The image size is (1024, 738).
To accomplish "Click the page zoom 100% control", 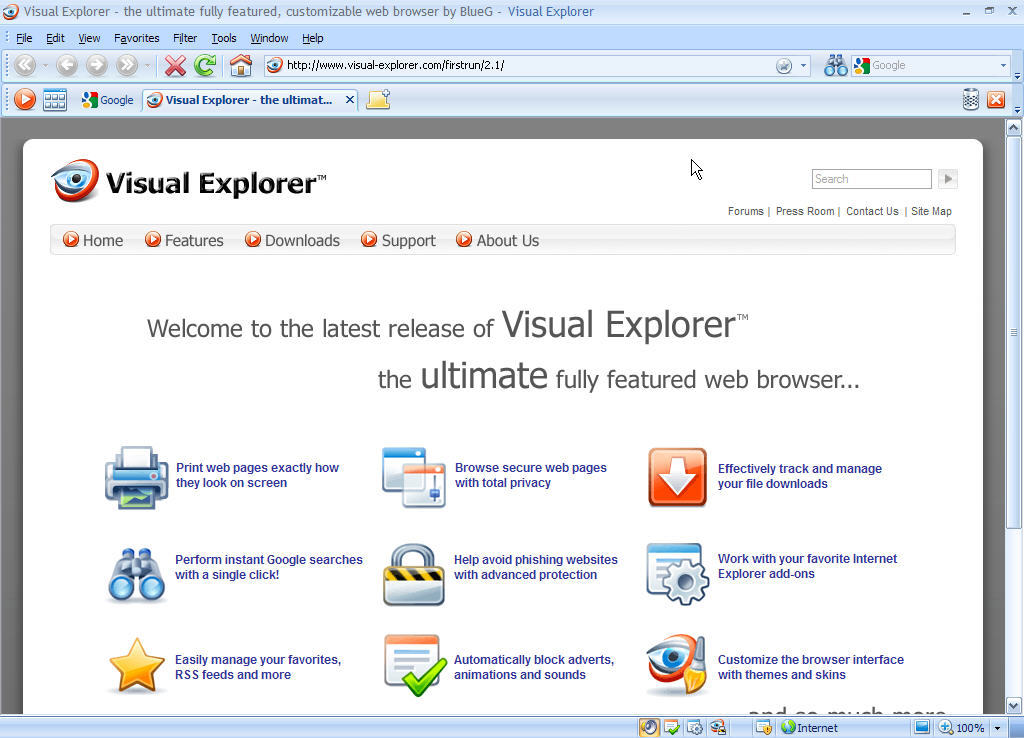I will (968, 727).
